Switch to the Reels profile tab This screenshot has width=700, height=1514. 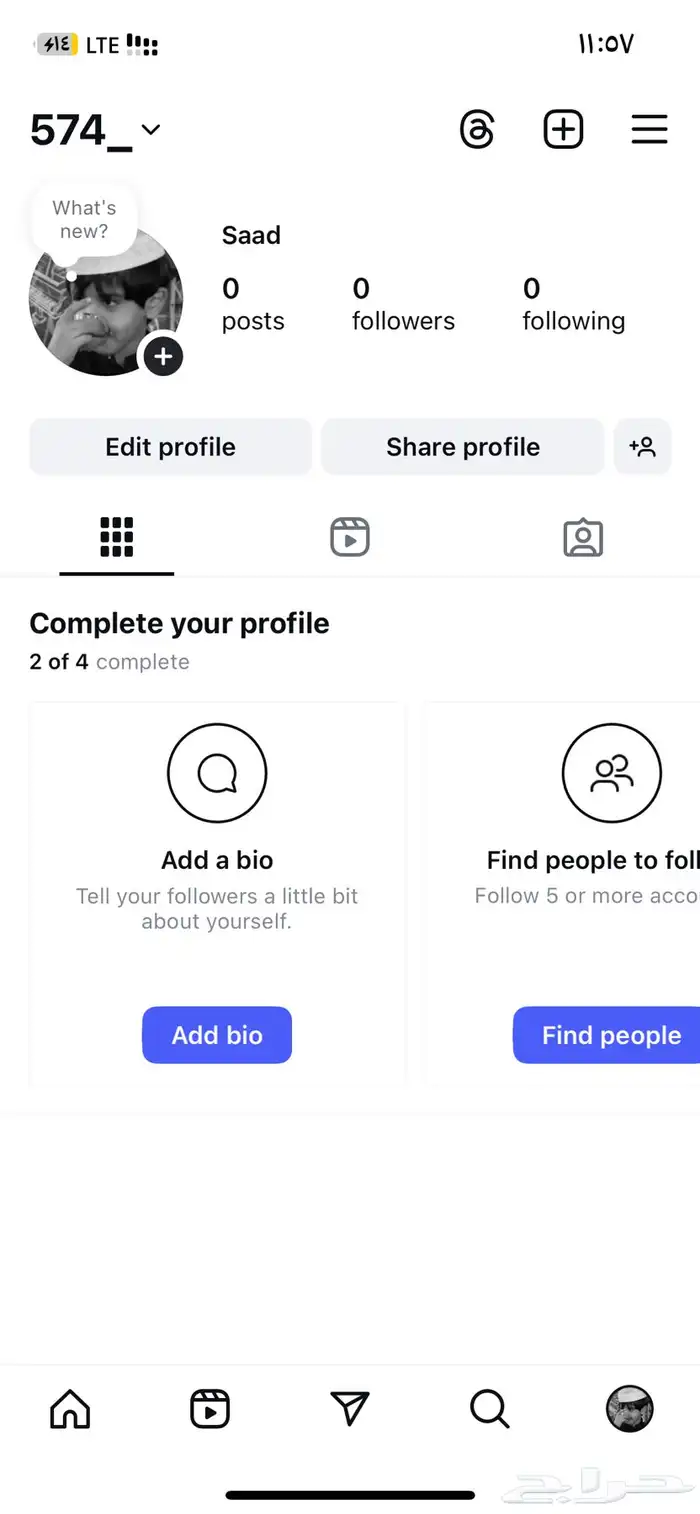[350, 537]
